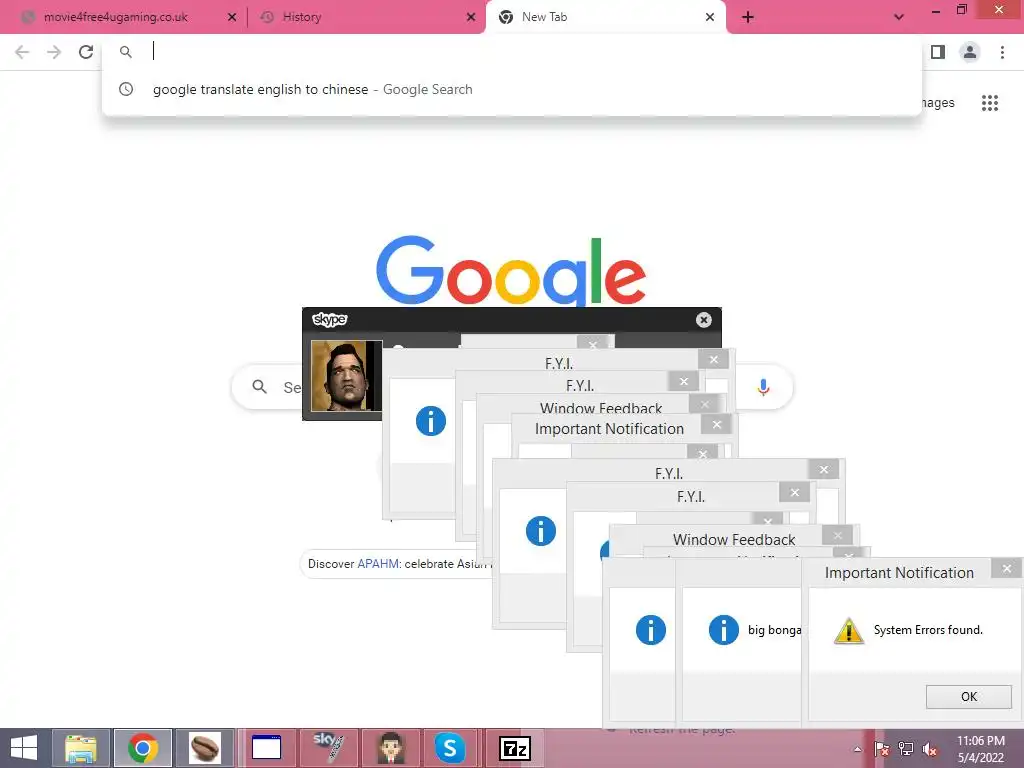Close the movie4free4ugaming.co.uk tab
Viewport: 1024px width, 768px height.
232,17
